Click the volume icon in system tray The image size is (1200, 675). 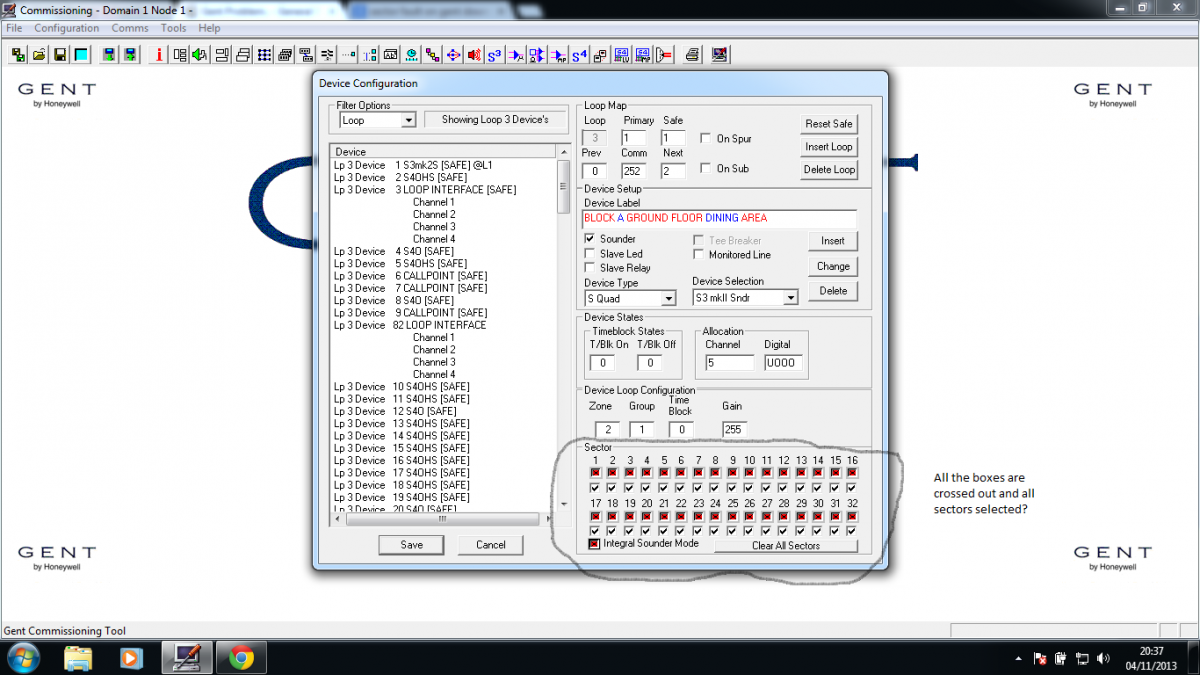pyautogui.click(x=1104, y=659)
